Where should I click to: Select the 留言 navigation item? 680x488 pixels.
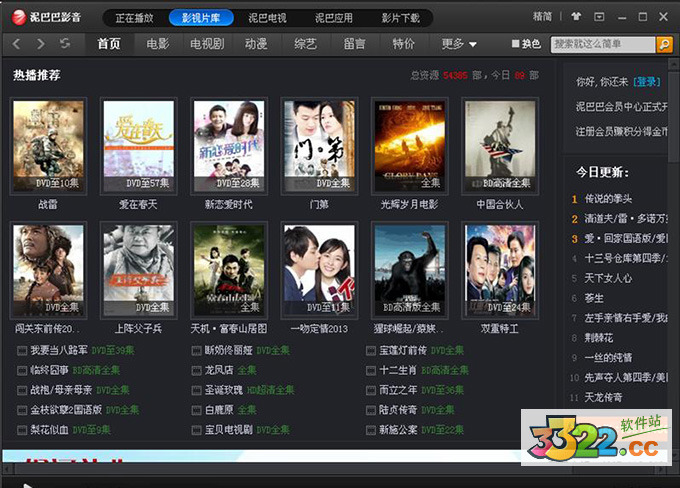coord(355,44)
